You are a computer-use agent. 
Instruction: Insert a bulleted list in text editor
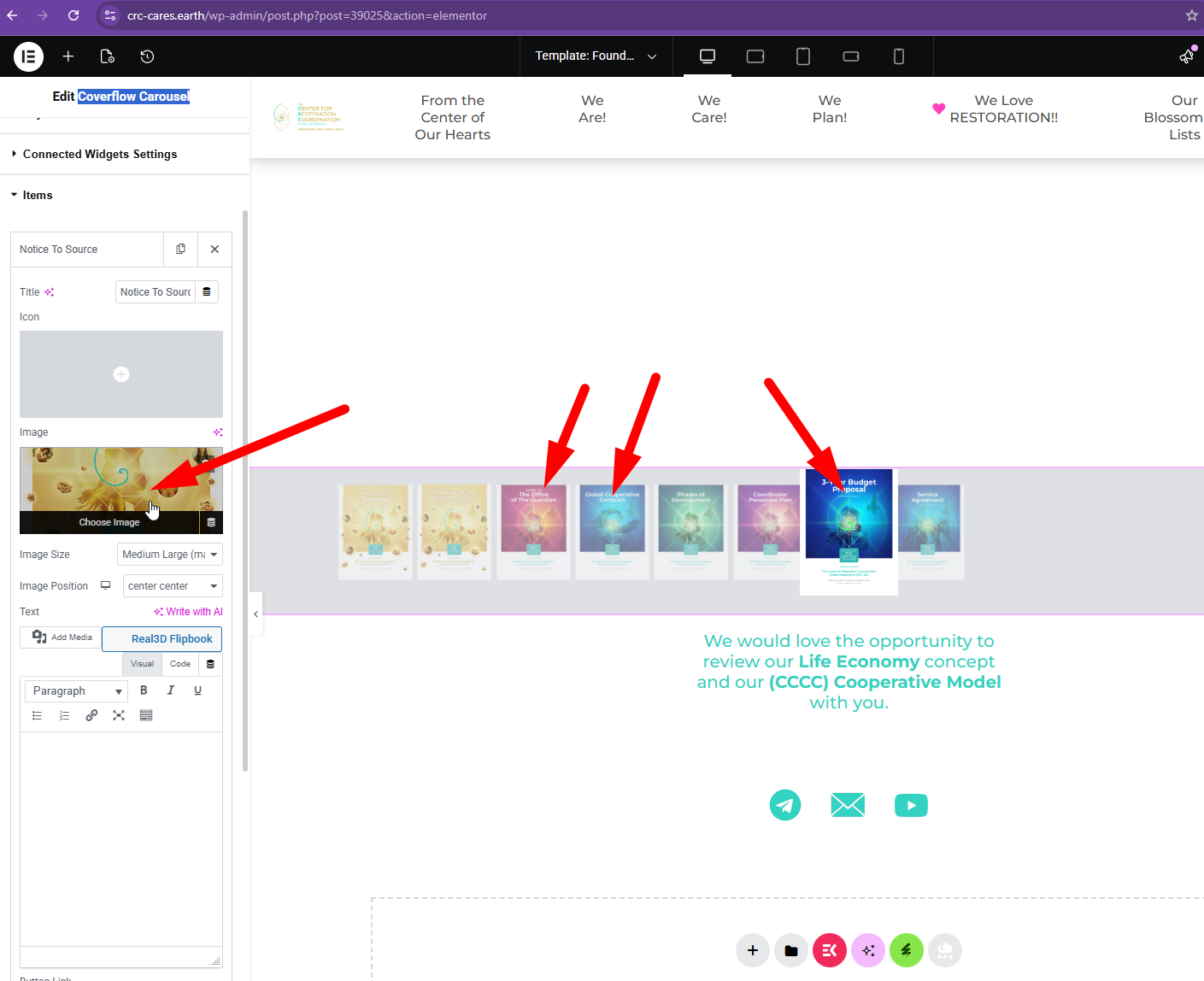38,715
